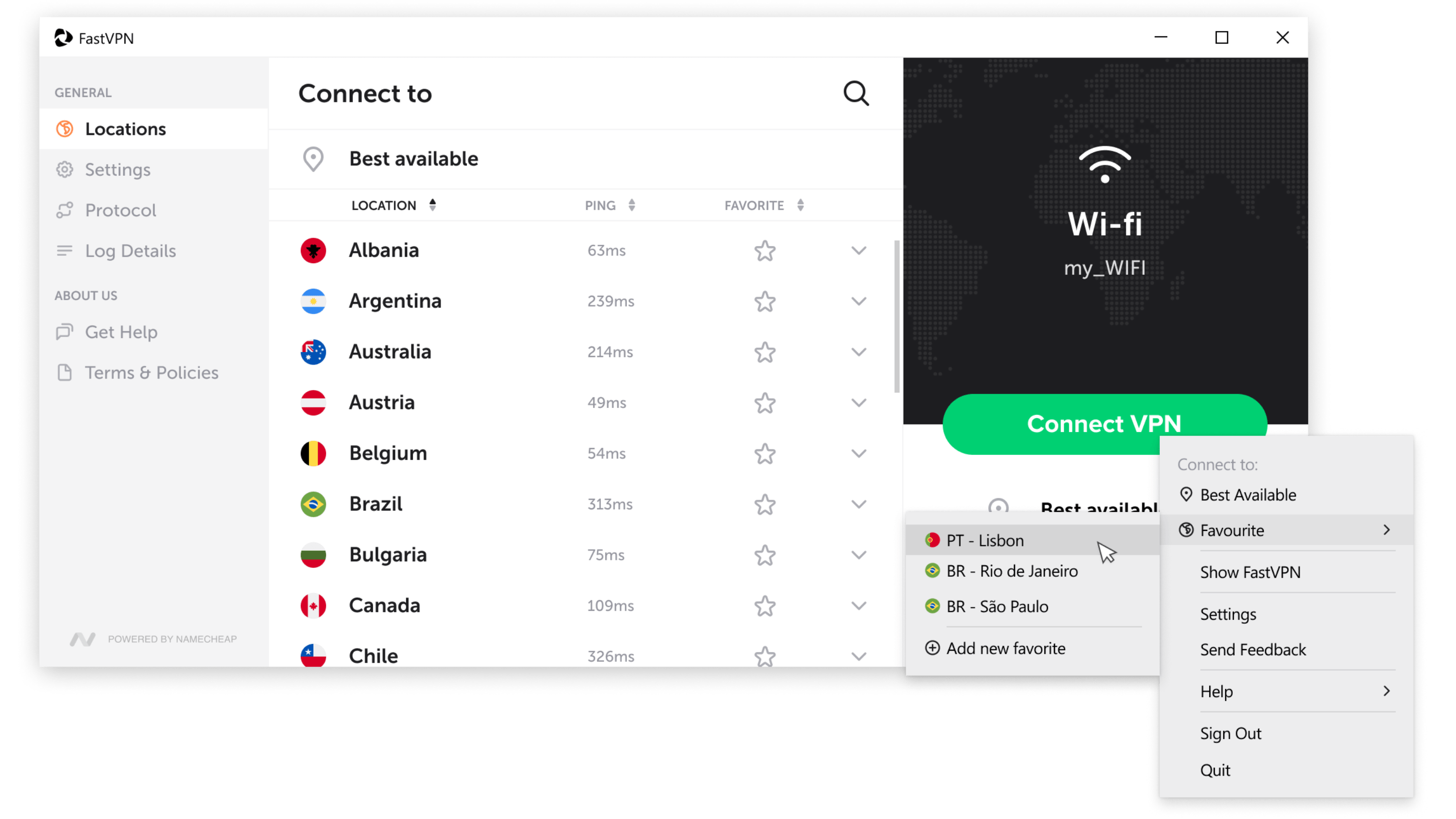Click the Protocol icon in sidebar
The height and width of the screenshot is (819, 1456).
[x=65, y=209]
